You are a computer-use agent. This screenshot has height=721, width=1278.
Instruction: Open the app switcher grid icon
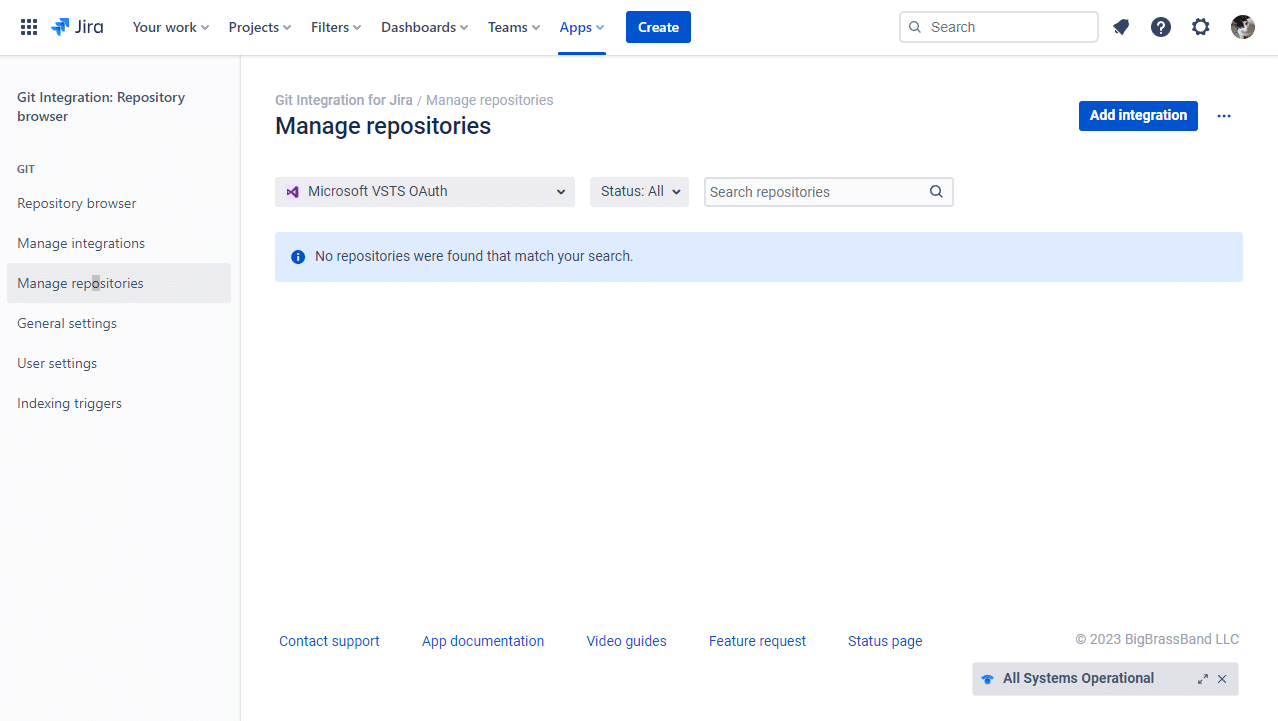pos(29,27)
